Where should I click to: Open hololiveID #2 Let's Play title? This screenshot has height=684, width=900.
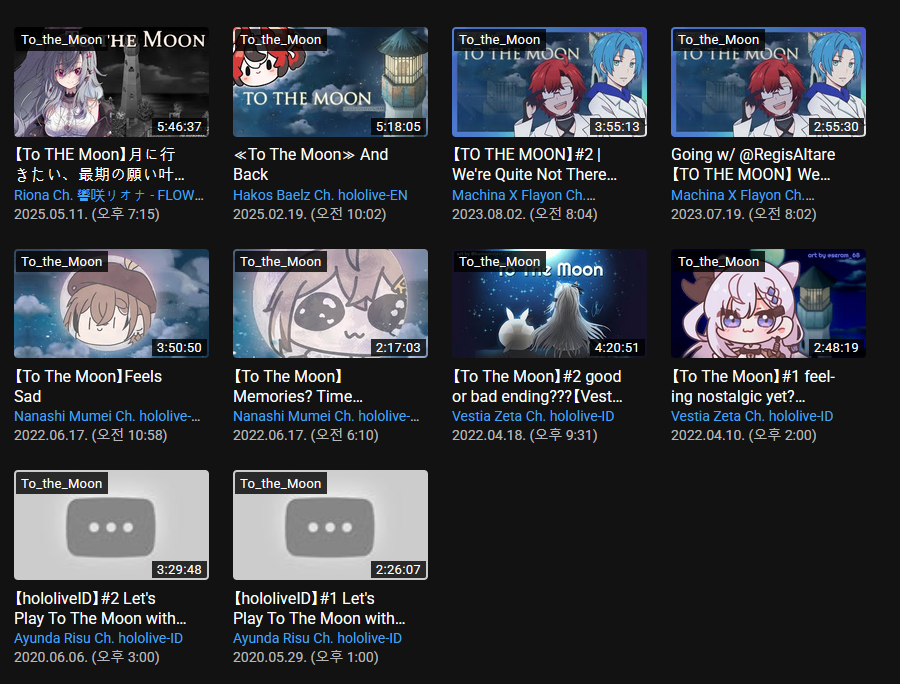[x=100, y=608]
